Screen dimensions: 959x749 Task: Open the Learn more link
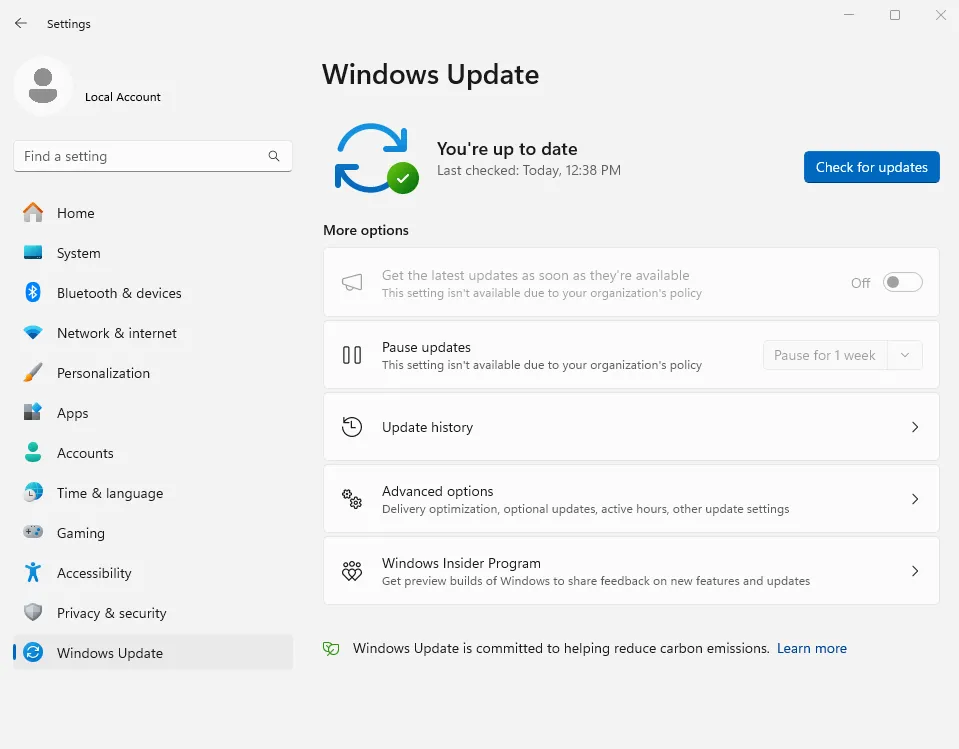pos(812,648)
